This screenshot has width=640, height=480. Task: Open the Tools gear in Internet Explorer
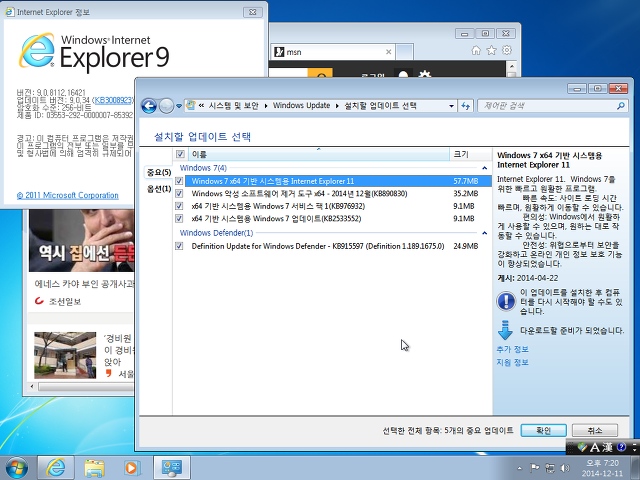pos(507,50)
